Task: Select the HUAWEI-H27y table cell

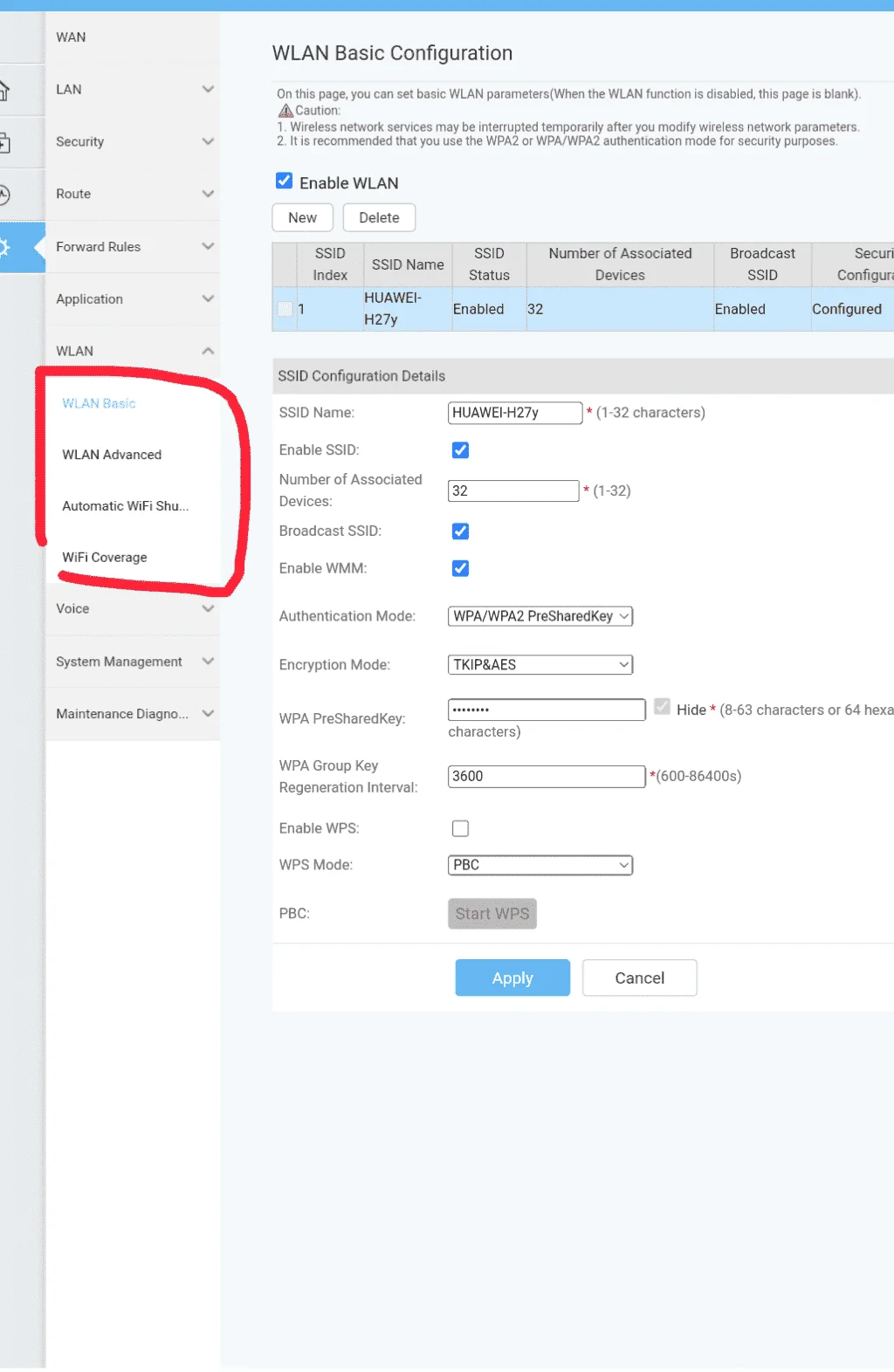Action: pyautogui.click(x=407, y=309)
